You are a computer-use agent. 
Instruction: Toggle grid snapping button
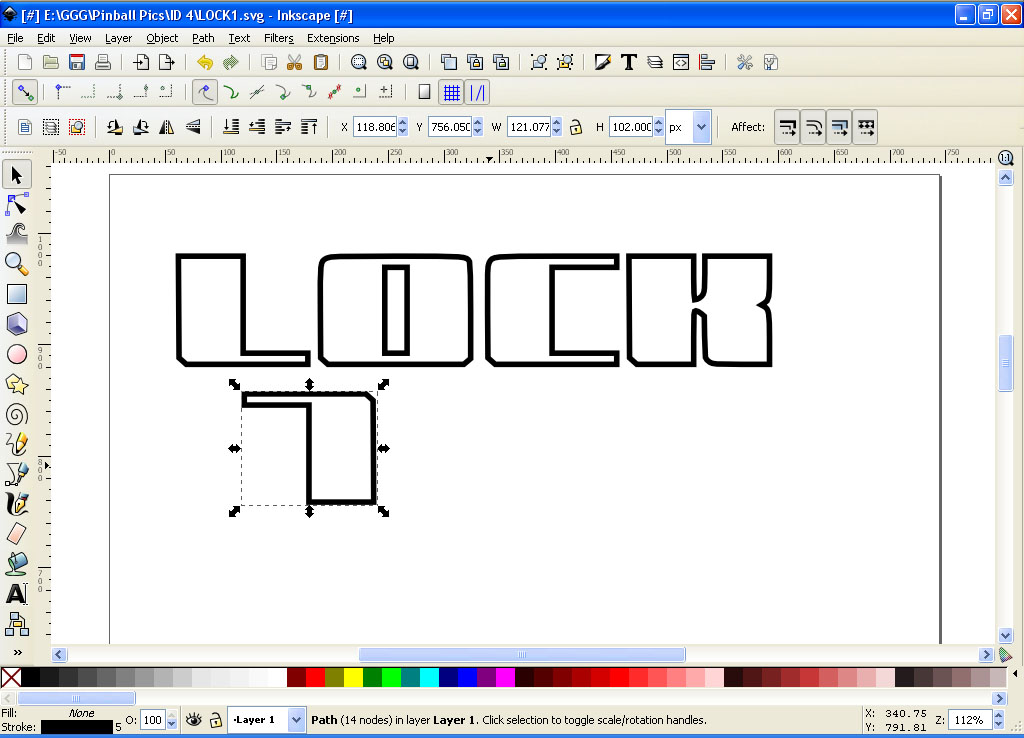pyautogui.click(x=452, y=92)
